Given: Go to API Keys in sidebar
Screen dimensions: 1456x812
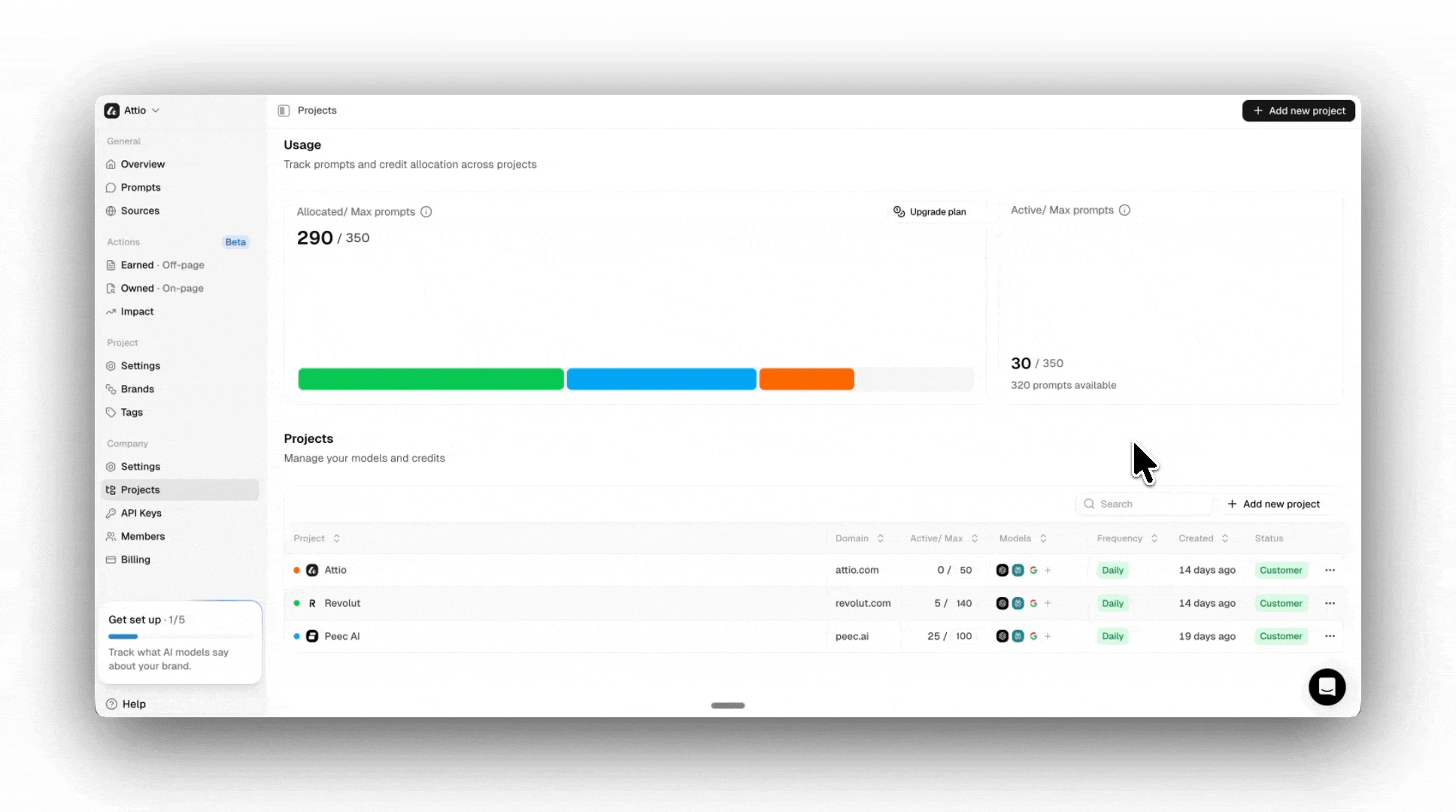Looking at the screenshot, I should point(141,514).
